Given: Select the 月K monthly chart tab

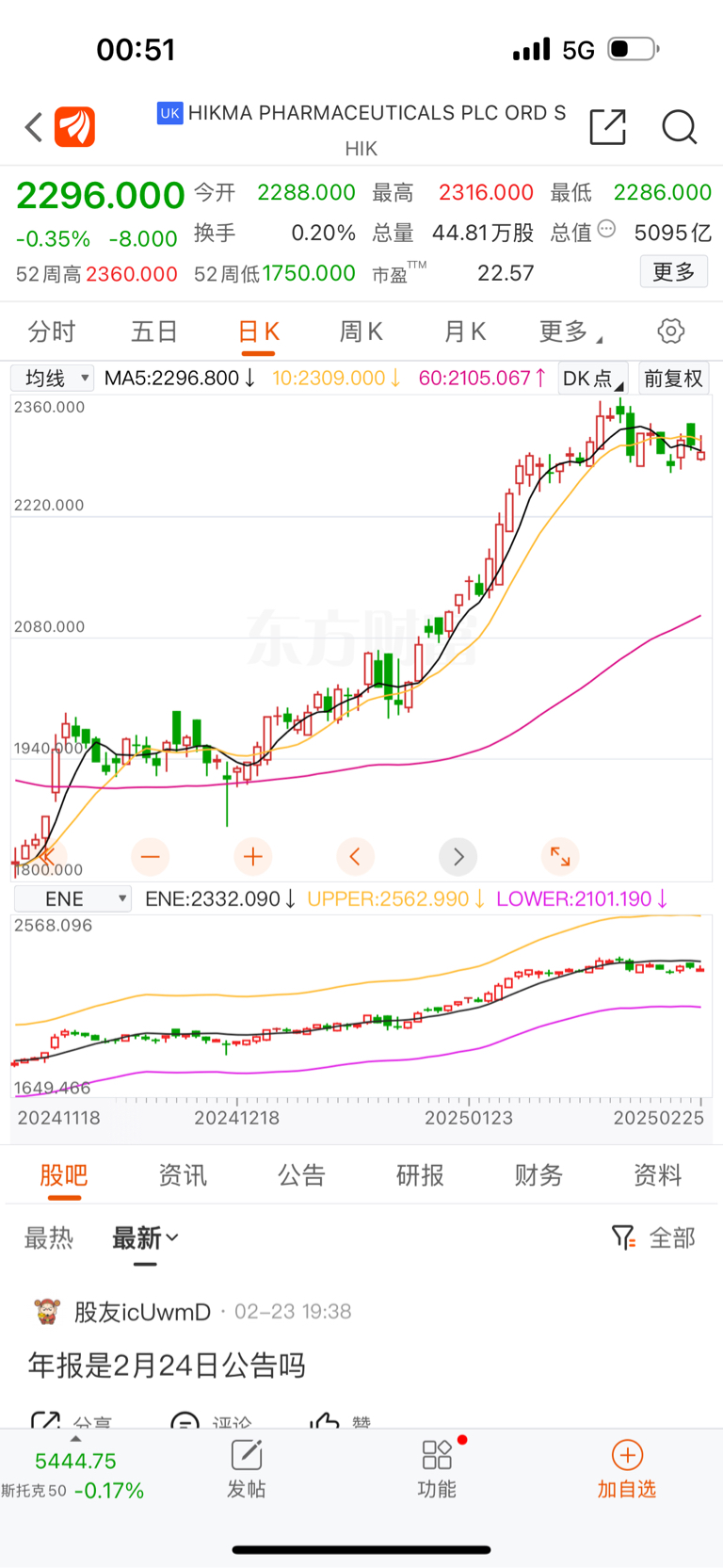Looking at the screenshot, I should pos(464,331).
